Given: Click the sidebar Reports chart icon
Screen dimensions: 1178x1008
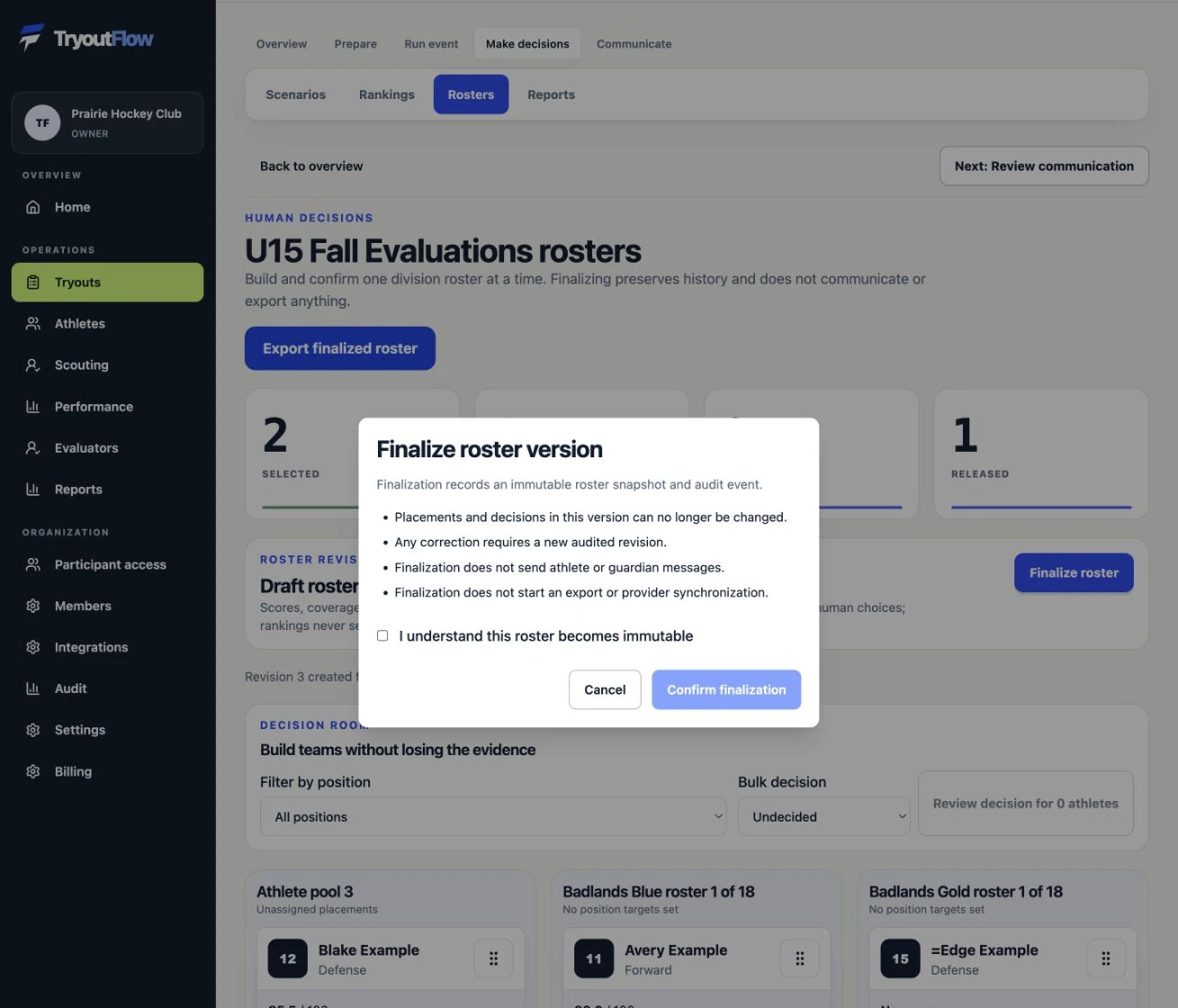Looking at the screenshot, I should [x=33, y=490].
